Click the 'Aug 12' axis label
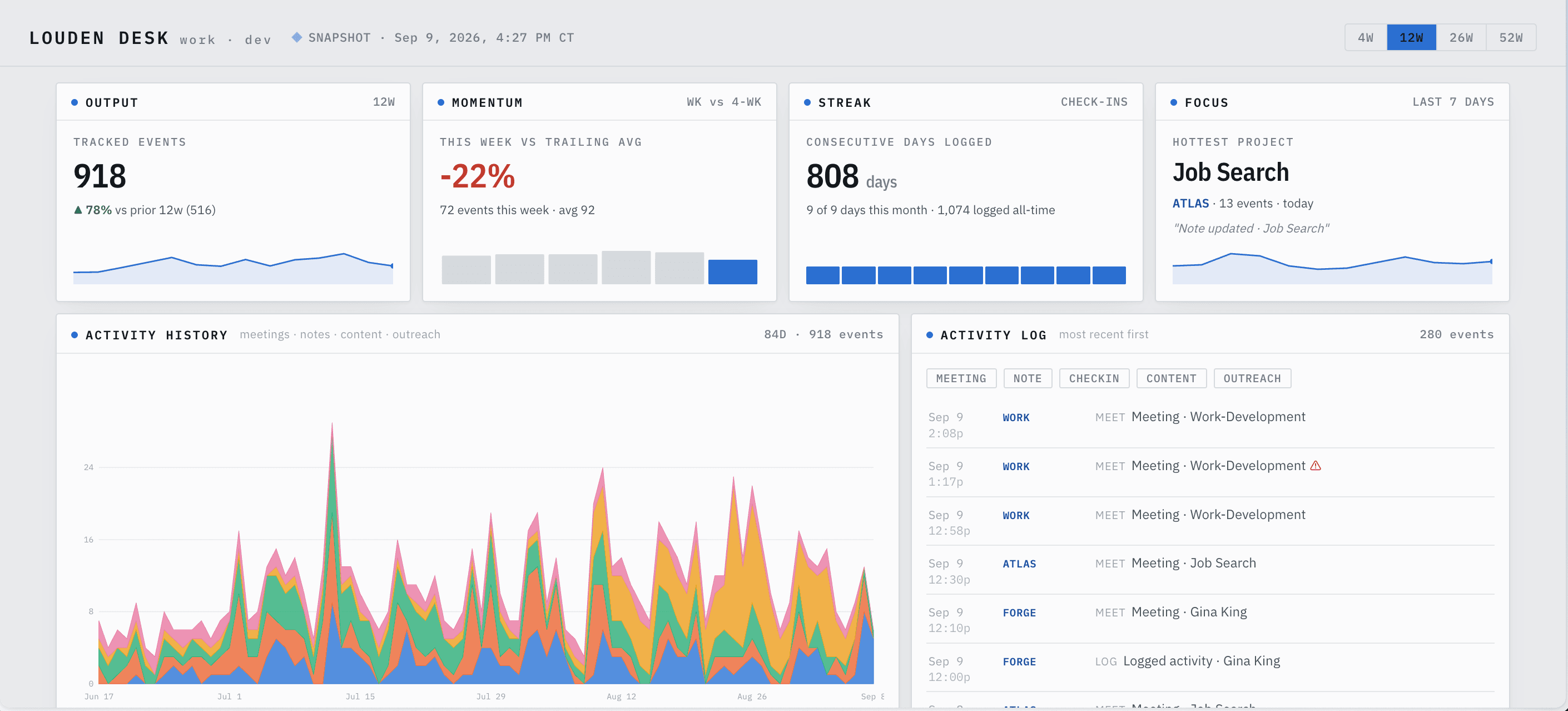This screenshot has height=711, width=1568. click(x=621, y=697)
